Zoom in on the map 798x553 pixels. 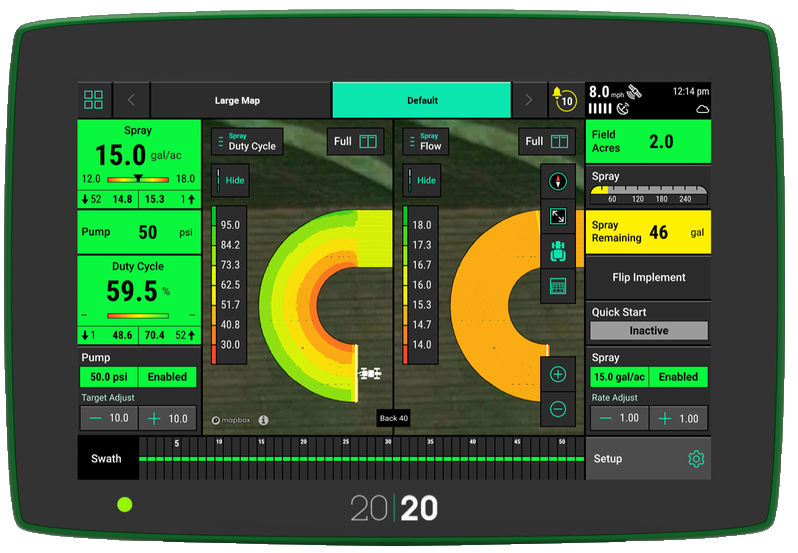point(558,374)
